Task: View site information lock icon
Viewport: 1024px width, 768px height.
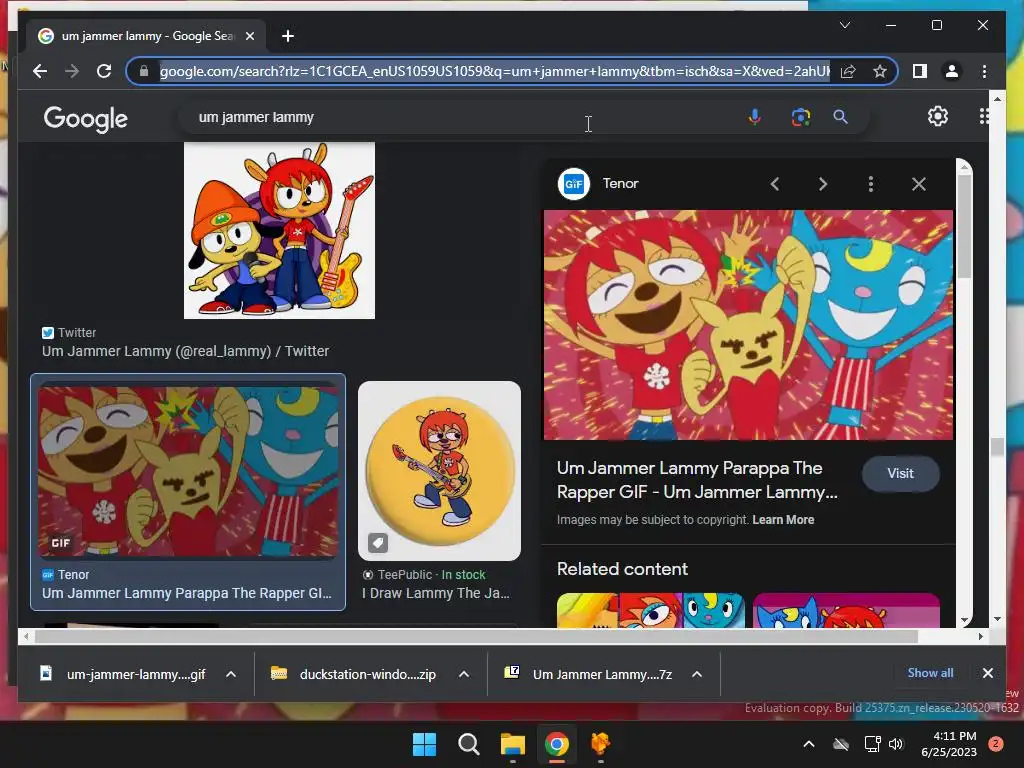Action: (x=144, y=71)
